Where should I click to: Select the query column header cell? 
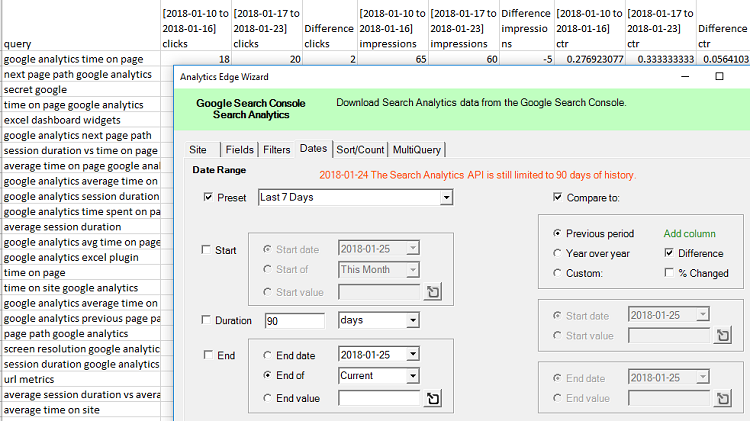coord(81,26)
